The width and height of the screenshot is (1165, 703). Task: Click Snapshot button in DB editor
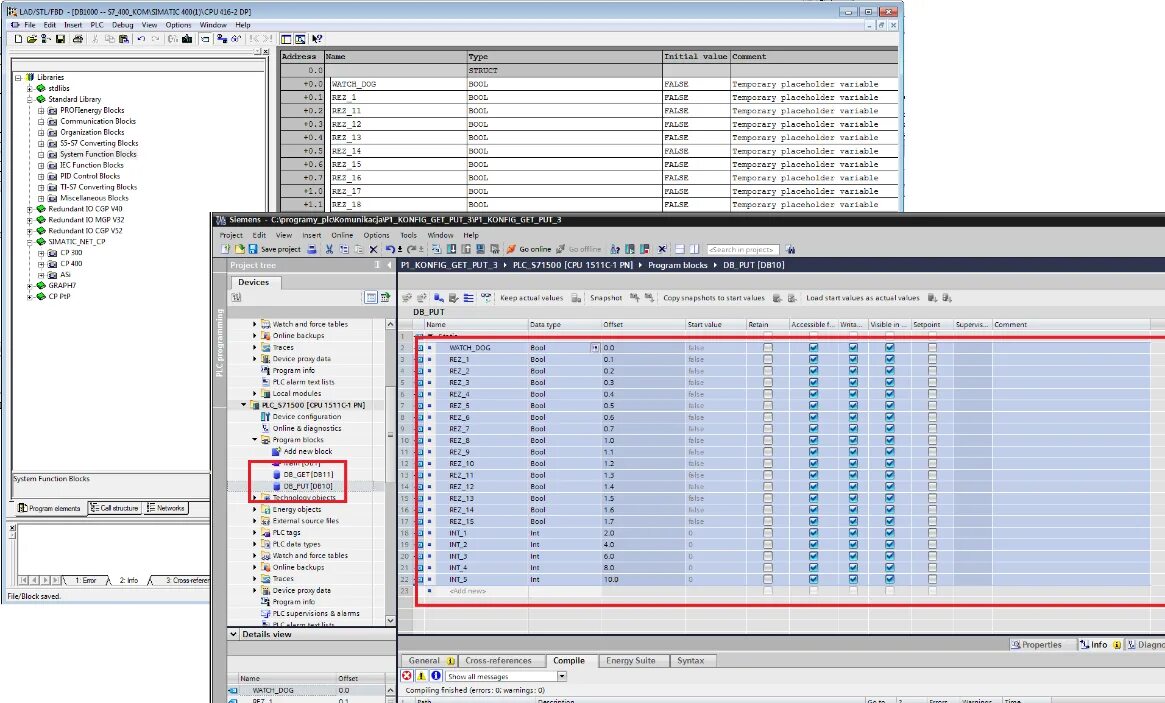(606, 297)
